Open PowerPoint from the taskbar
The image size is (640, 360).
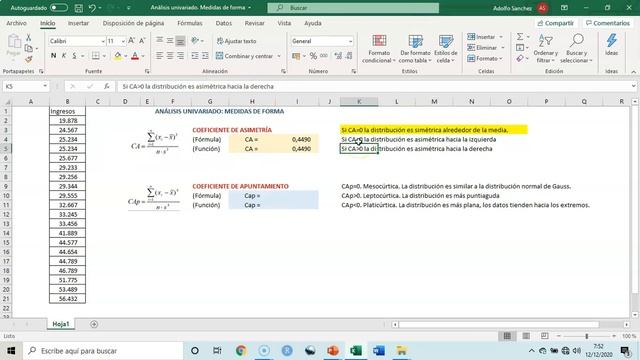(333, 351)
